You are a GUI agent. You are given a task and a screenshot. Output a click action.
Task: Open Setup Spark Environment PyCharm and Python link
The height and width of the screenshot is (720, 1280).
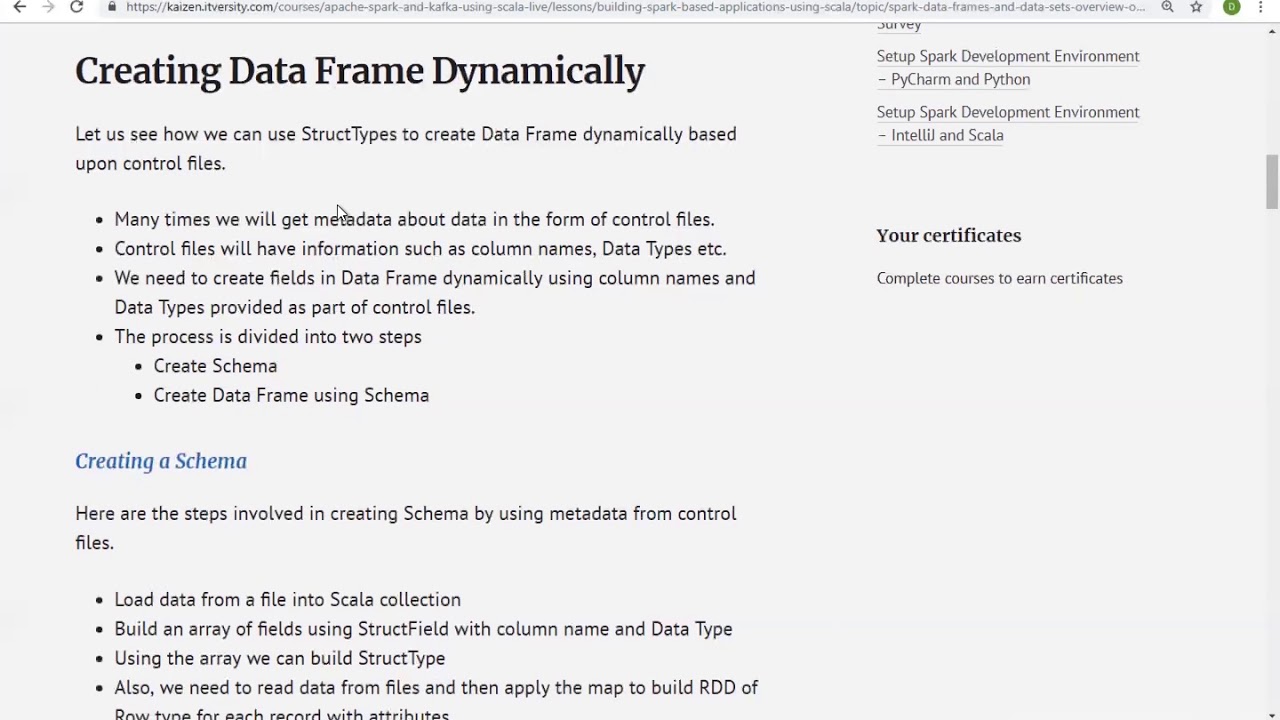[x=1008, y=67]
